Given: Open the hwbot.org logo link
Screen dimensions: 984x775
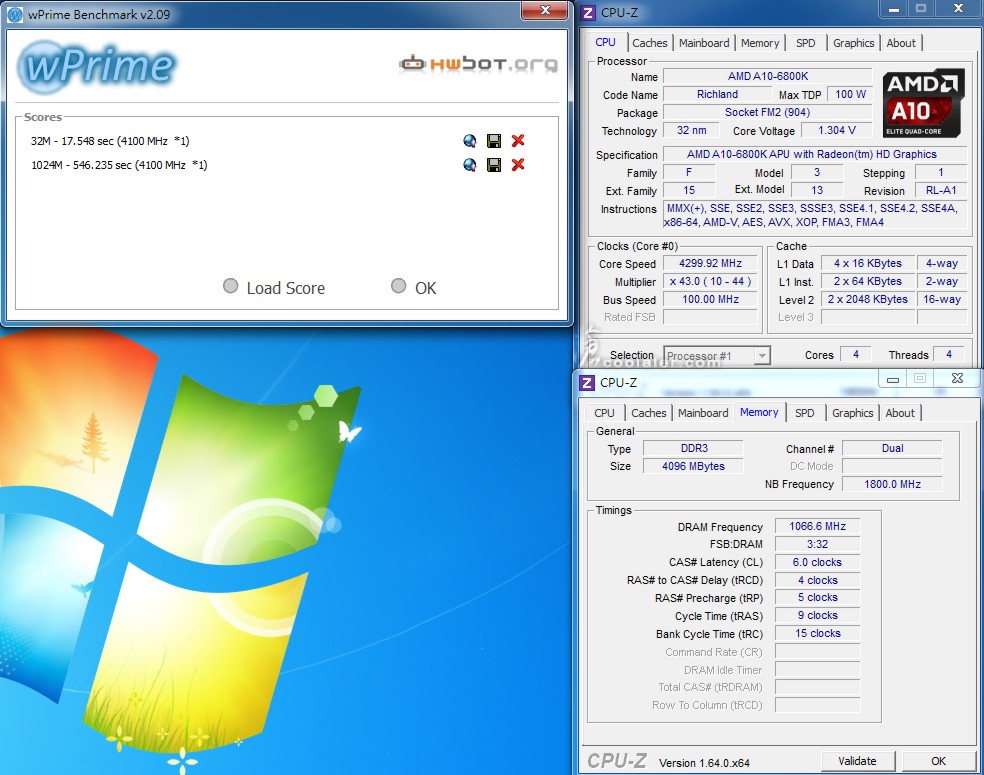Looking at the screenshot, I should (x=478, y=63).
